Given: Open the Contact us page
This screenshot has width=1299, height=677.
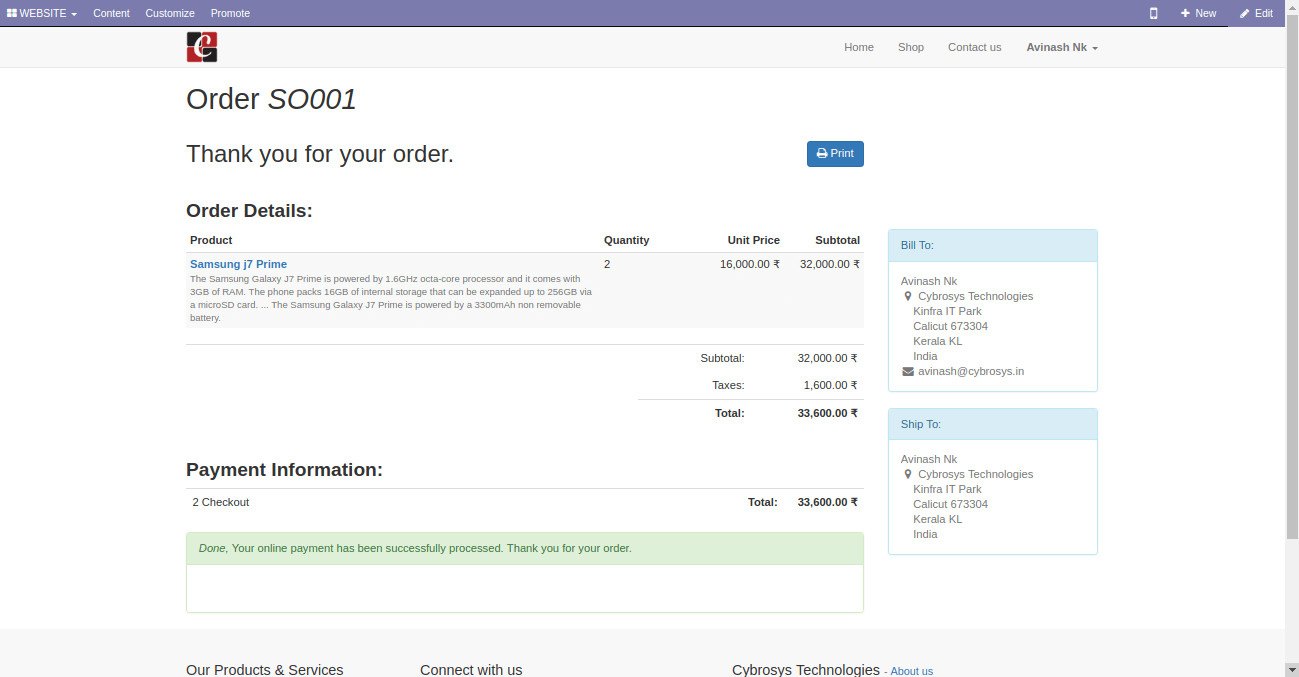Looking at the screenshot, I should (x=974, y=47).
